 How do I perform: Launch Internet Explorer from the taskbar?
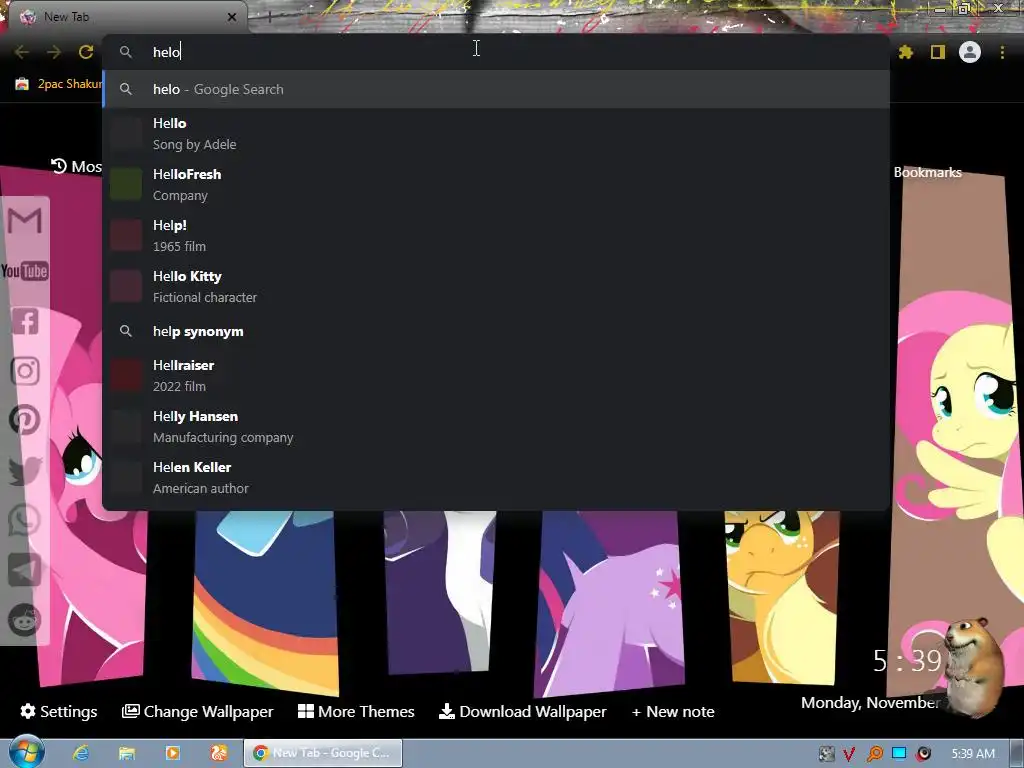(x=80, y=753)
